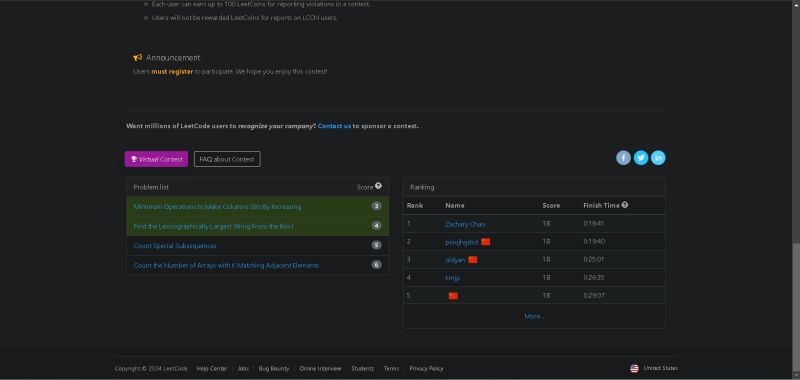Open Bug Bounty footer link
Viewport: 800px width, 380px height.
point(273,368)
